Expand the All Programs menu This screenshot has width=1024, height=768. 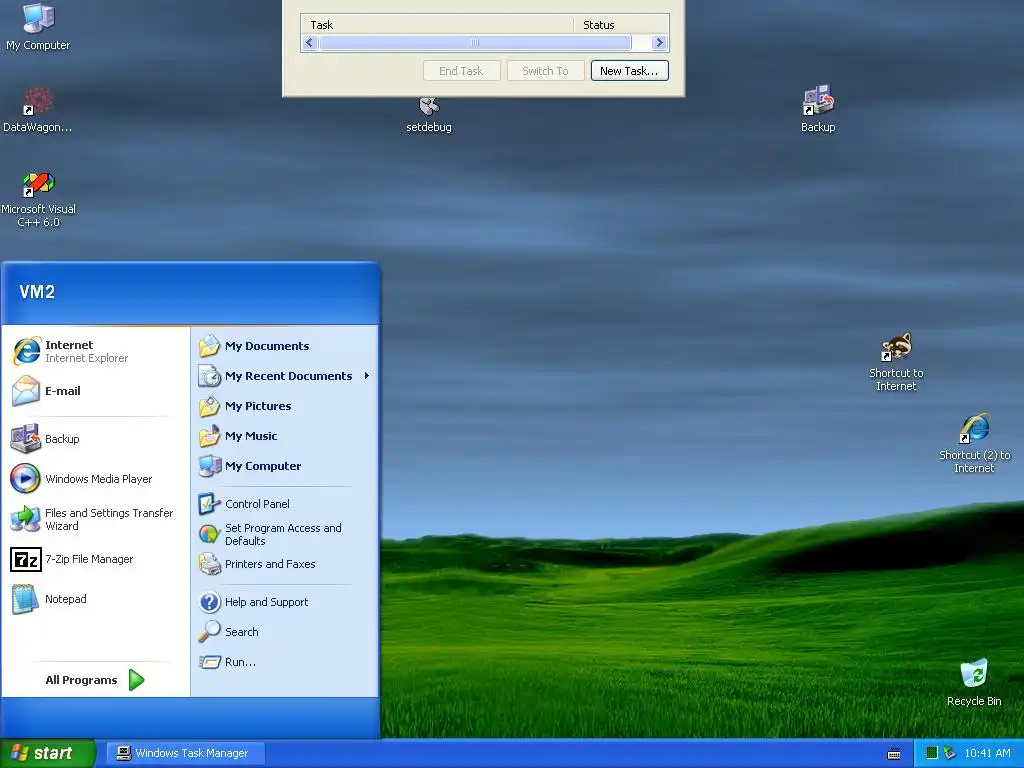tap(95, 680)
